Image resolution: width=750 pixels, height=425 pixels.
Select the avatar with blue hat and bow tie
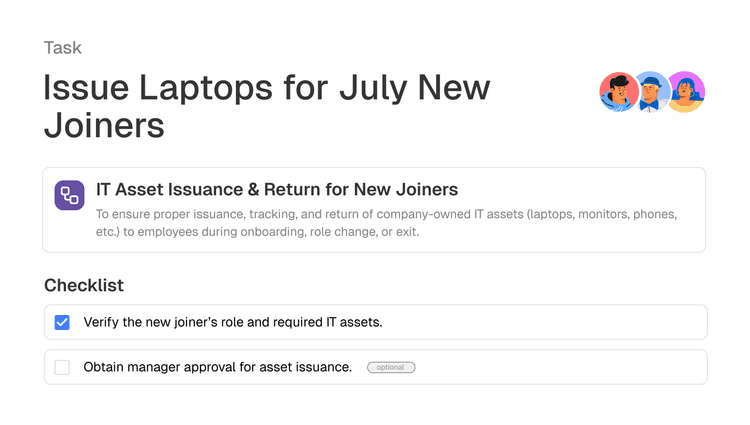point(652,93)
